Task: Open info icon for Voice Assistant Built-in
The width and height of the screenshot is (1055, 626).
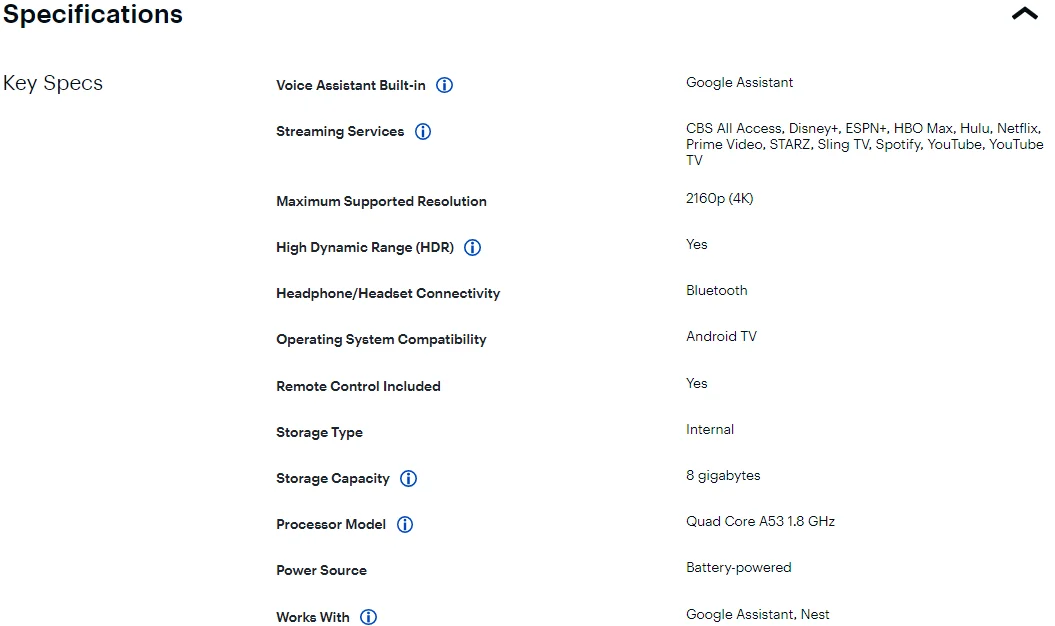Action: point(444,85)
